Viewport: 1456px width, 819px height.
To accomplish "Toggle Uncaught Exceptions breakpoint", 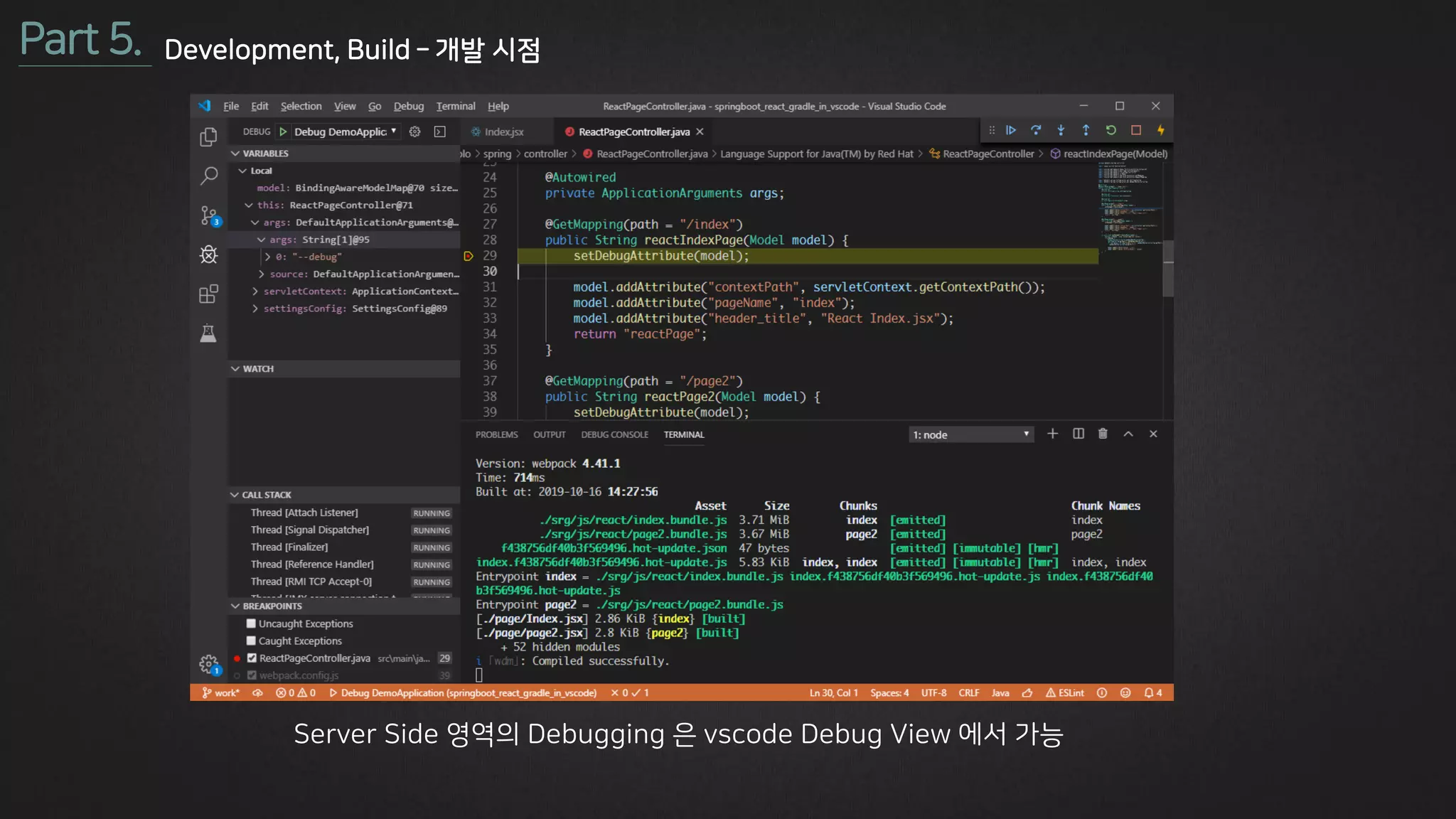I will (x=251, y=623).
